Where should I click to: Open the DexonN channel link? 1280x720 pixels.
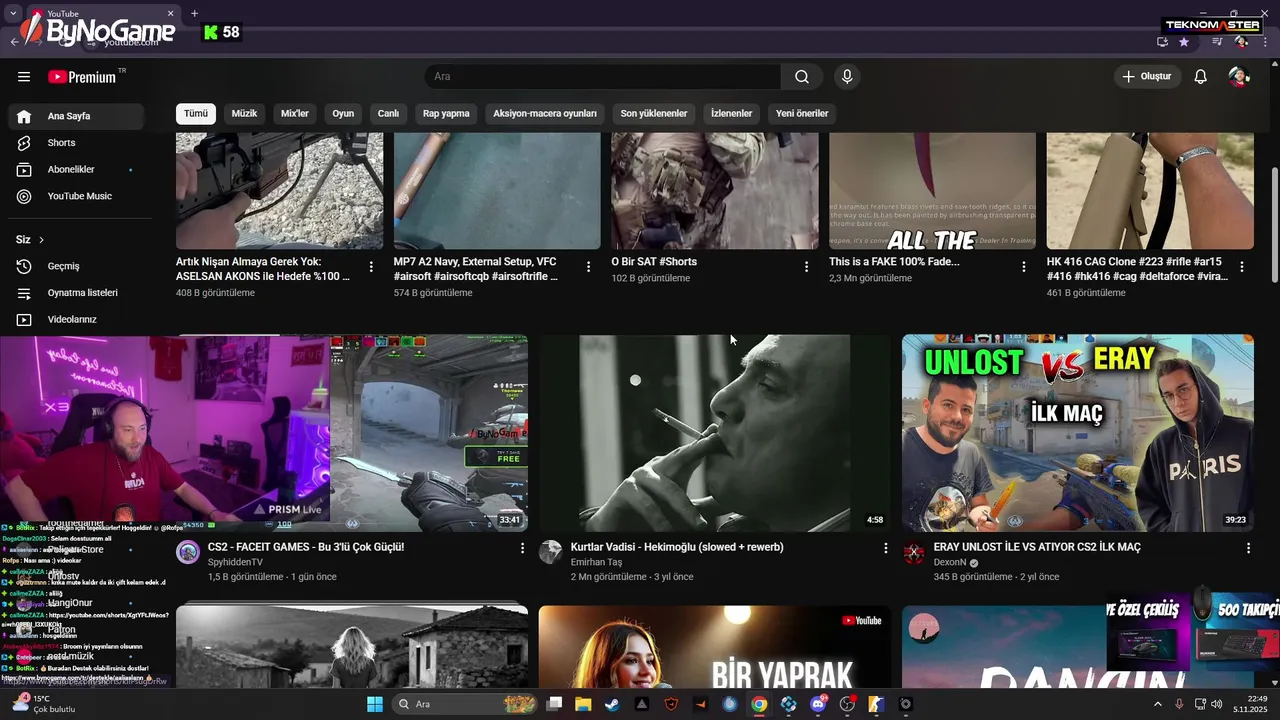(x=950, y=562)
